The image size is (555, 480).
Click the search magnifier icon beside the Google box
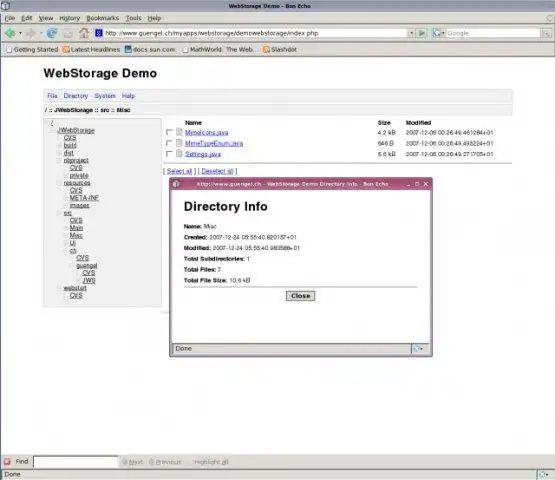pyautogui.click(x=547, y=34)
